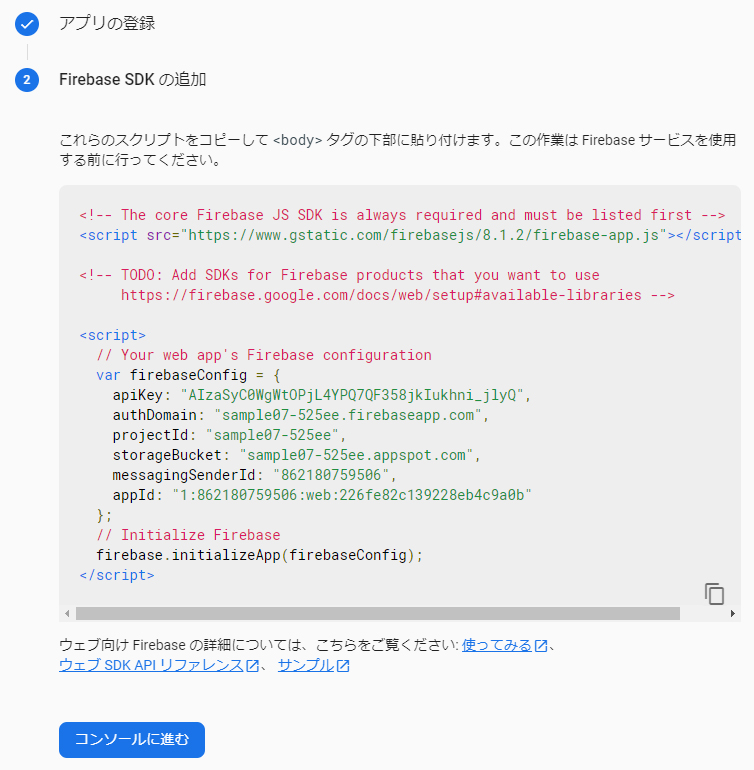Click the appId value in firebaseConfig
Viewport: 754px width, 770px height.
351,495
